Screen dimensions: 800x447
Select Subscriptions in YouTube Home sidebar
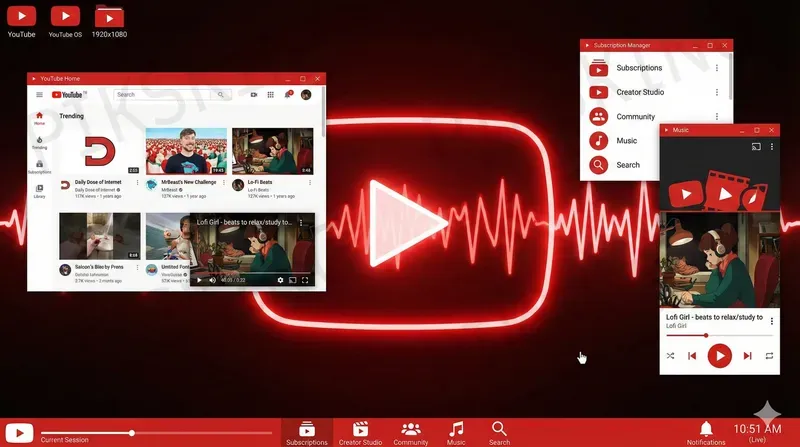(39, 167)
